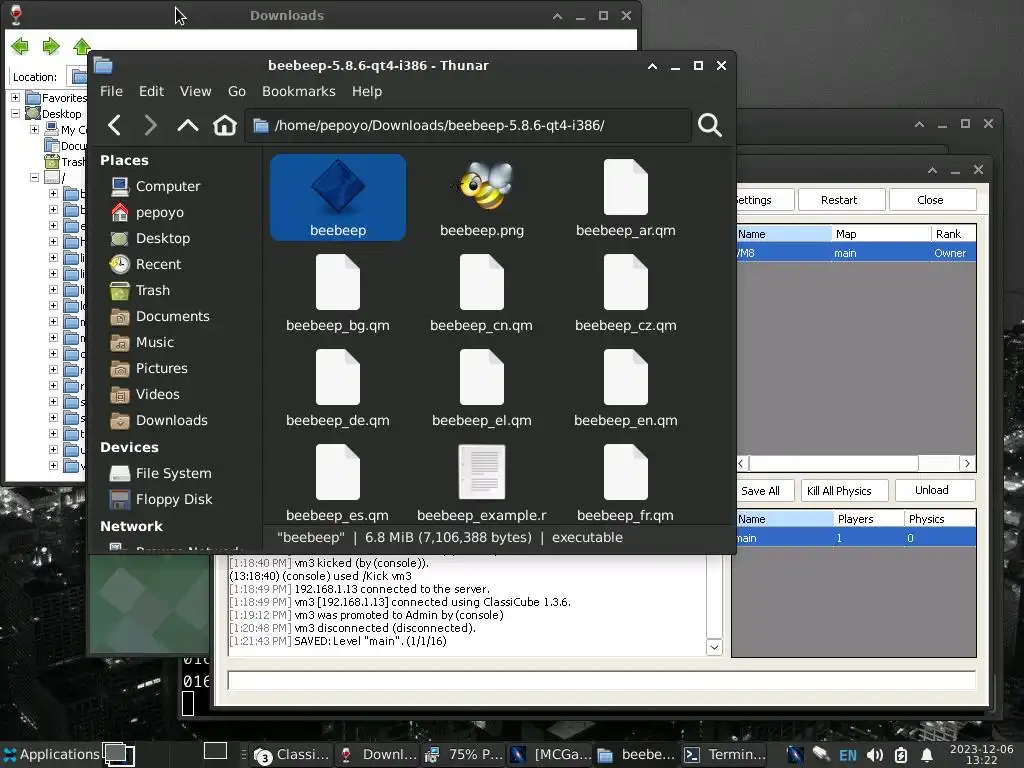Switch to Terminal taskbar item
Screen dimensions: 1024x768
(725, 755)
